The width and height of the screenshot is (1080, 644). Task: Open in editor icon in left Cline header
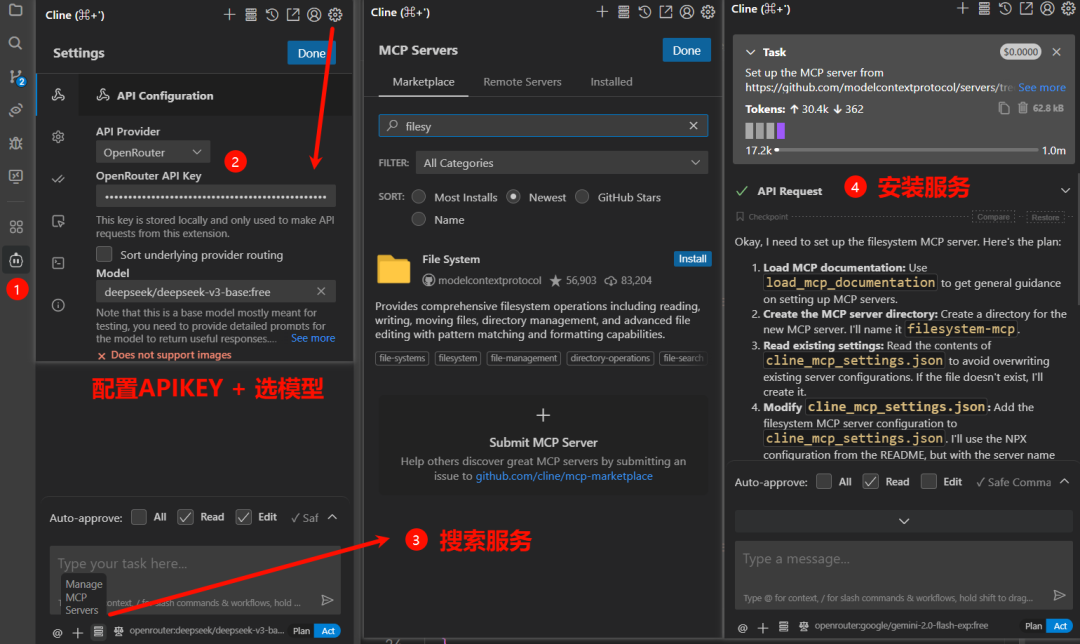pyautogui.click(x=293, y=14)
